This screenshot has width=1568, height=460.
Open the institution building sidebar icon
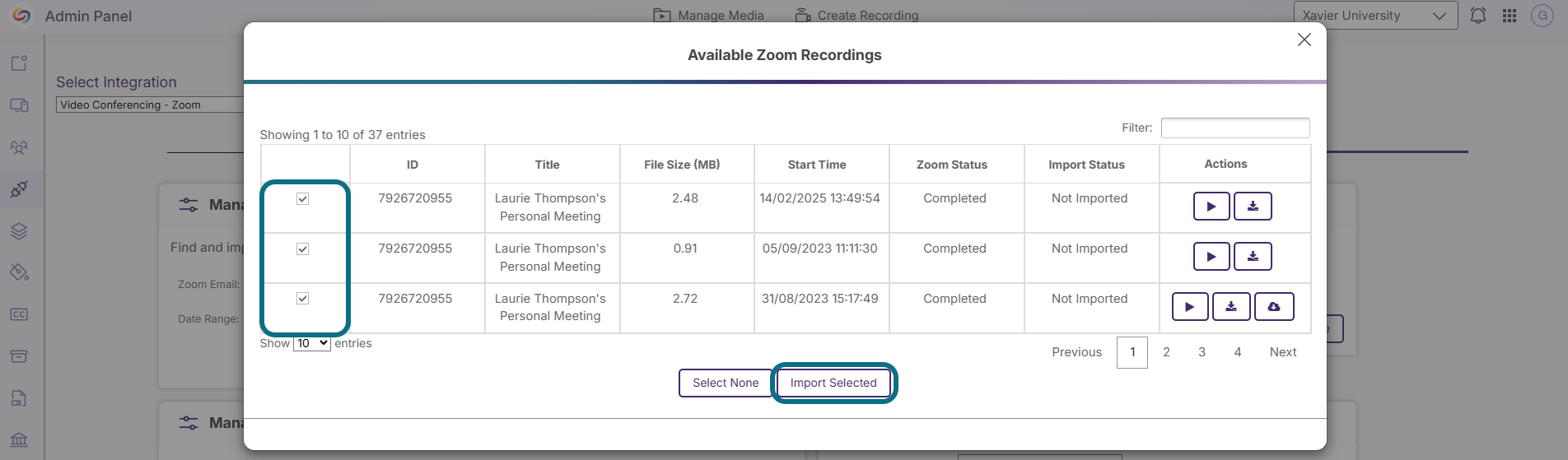(19, 439)
